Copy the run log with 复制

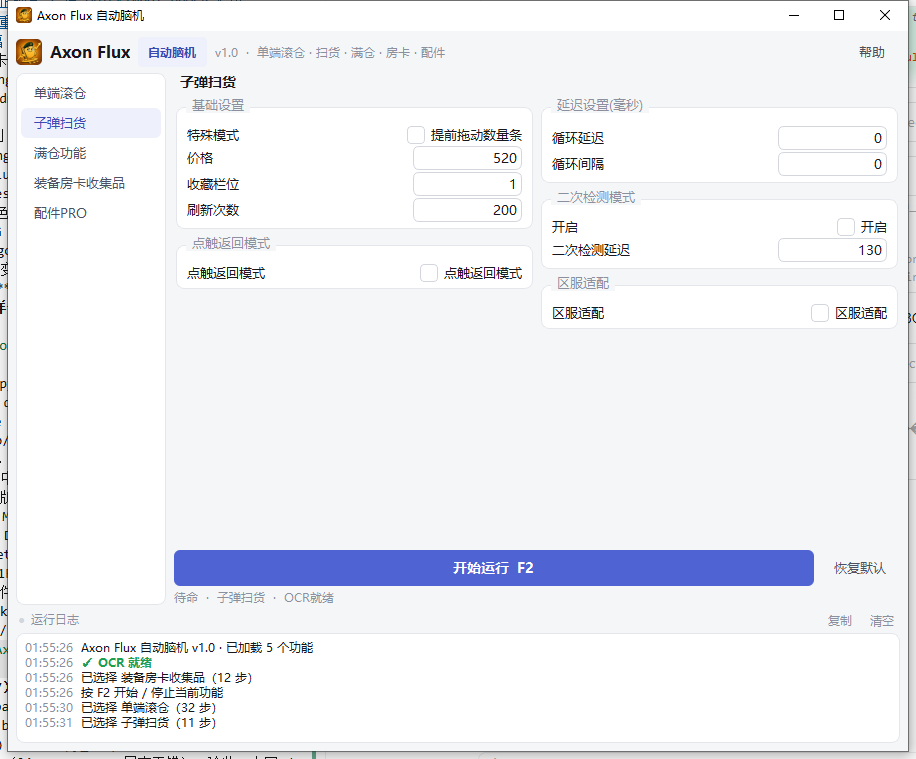click(x=839, y=621)
